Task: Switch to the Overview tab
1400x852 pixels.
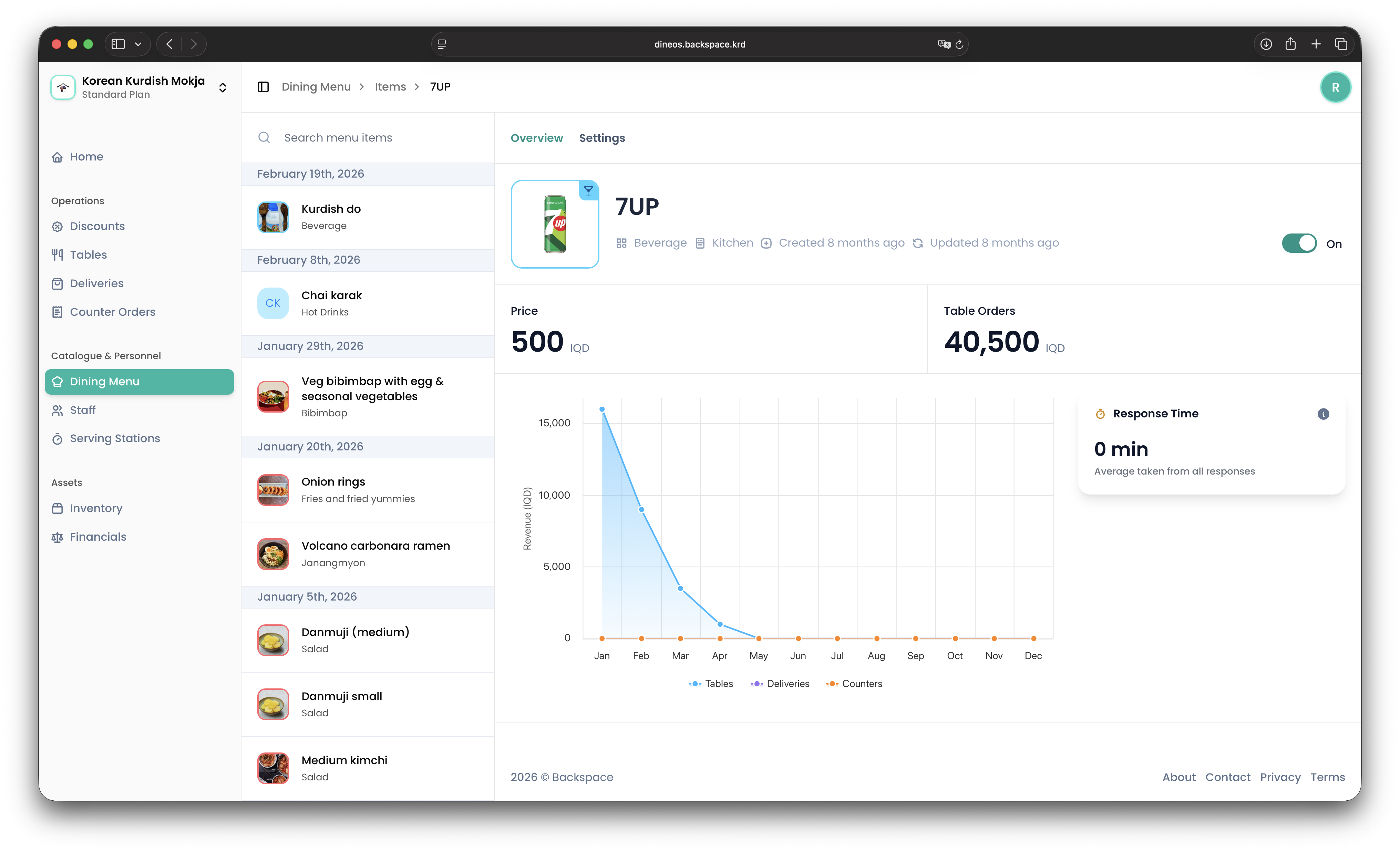Action: (x=536, y=138)
